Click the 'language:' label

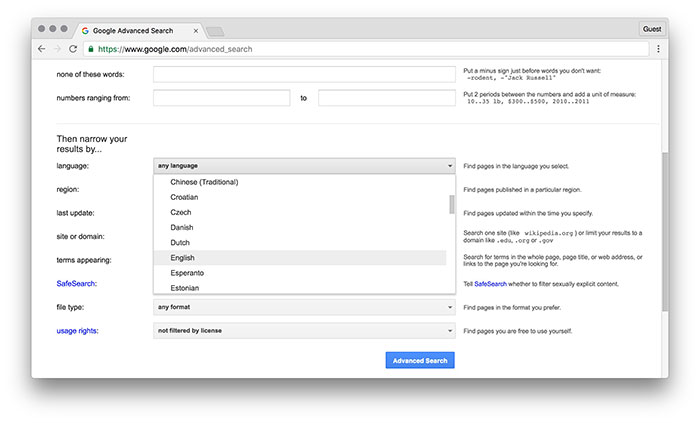tap(73, 166)
